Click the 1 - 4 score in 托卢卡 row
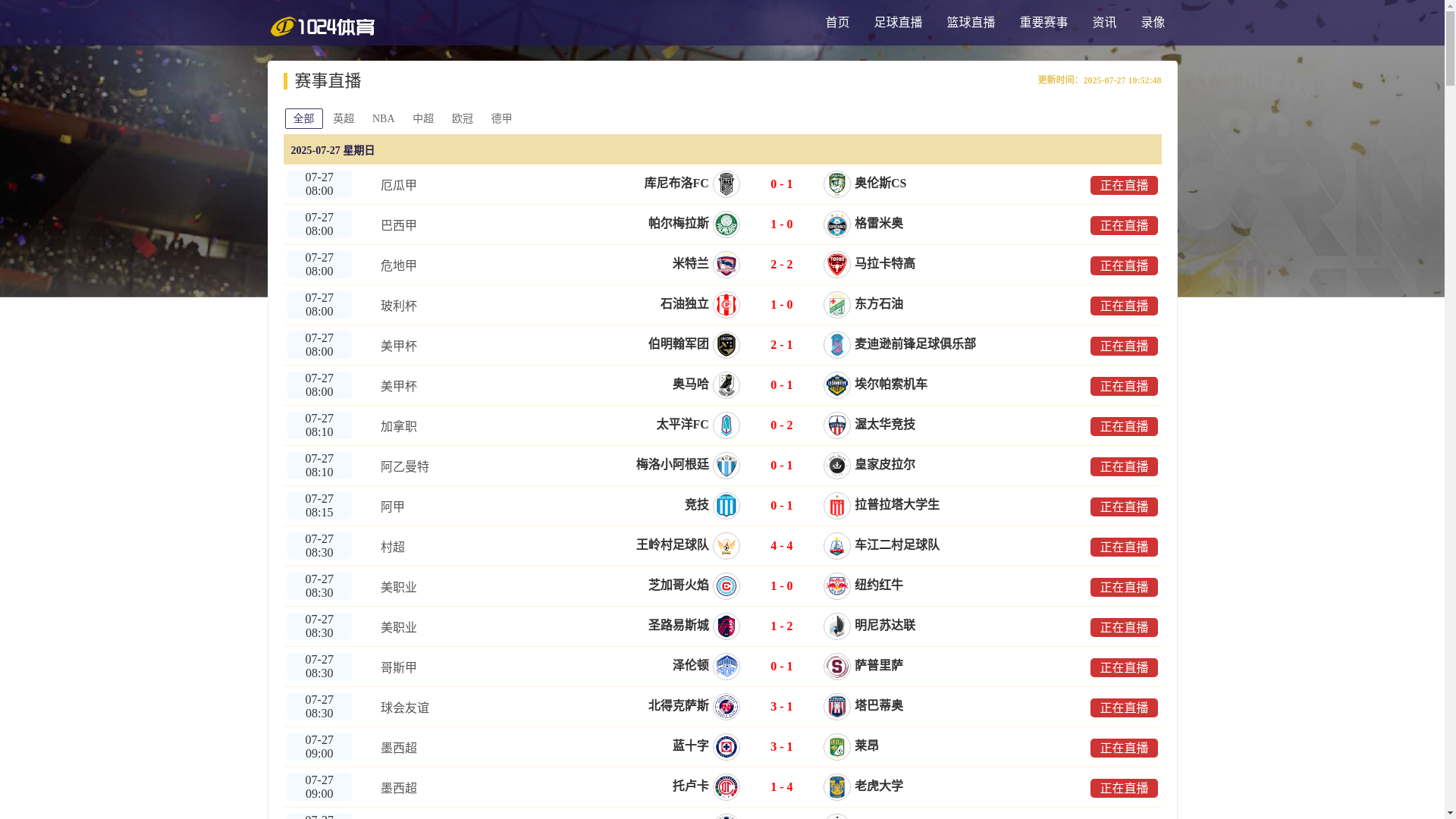 [782, 787]
